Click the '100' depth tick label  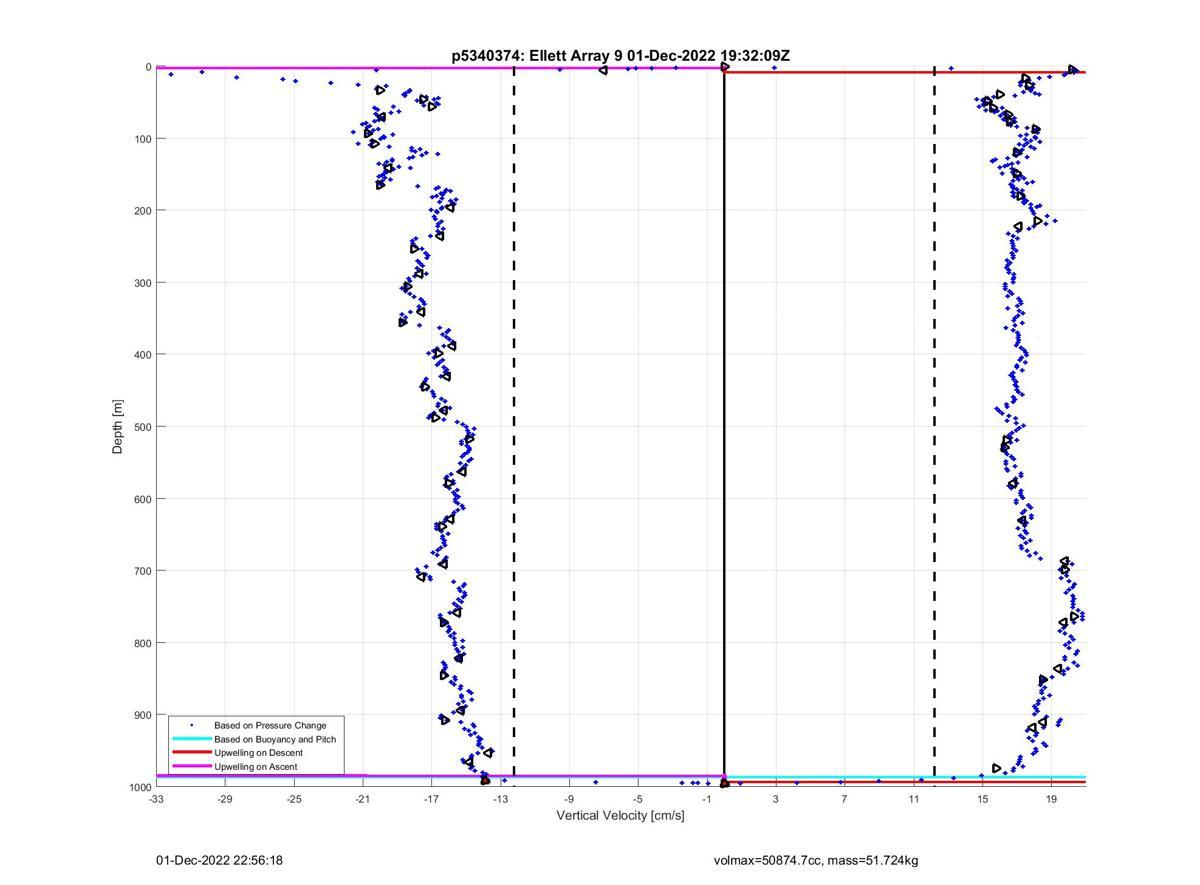pyautogui.click(x=142, y=139)
